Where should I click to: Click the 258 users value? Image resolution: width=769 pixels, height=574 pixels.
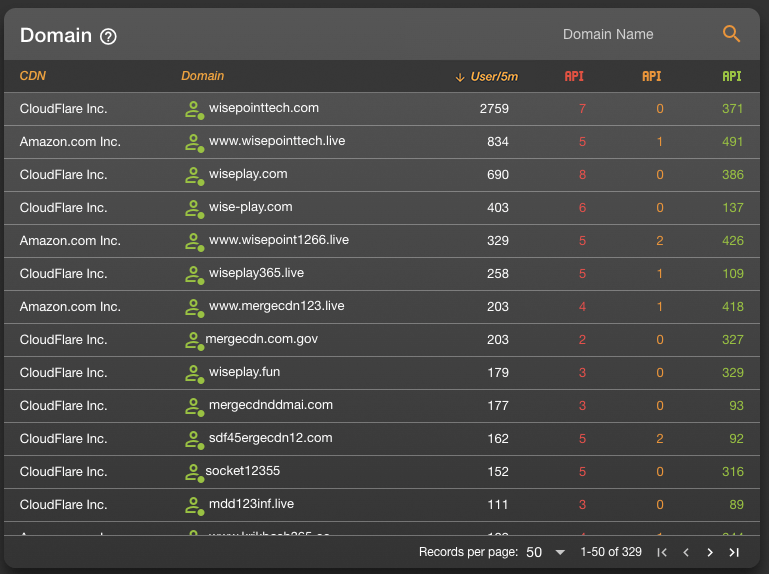[x=498, y=274]
